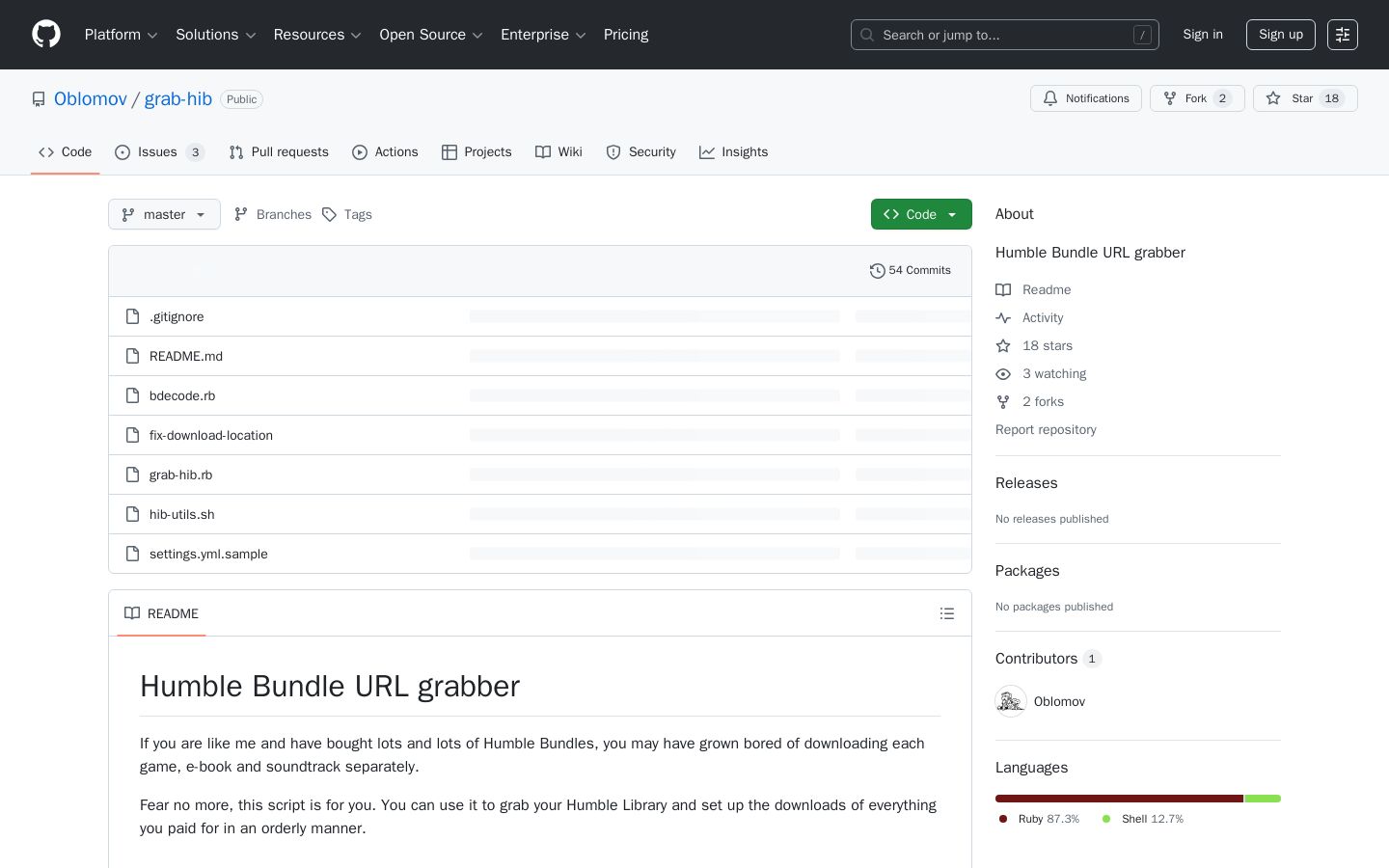
Task: Switch to the Issues tab
Action: coord(160,152)
